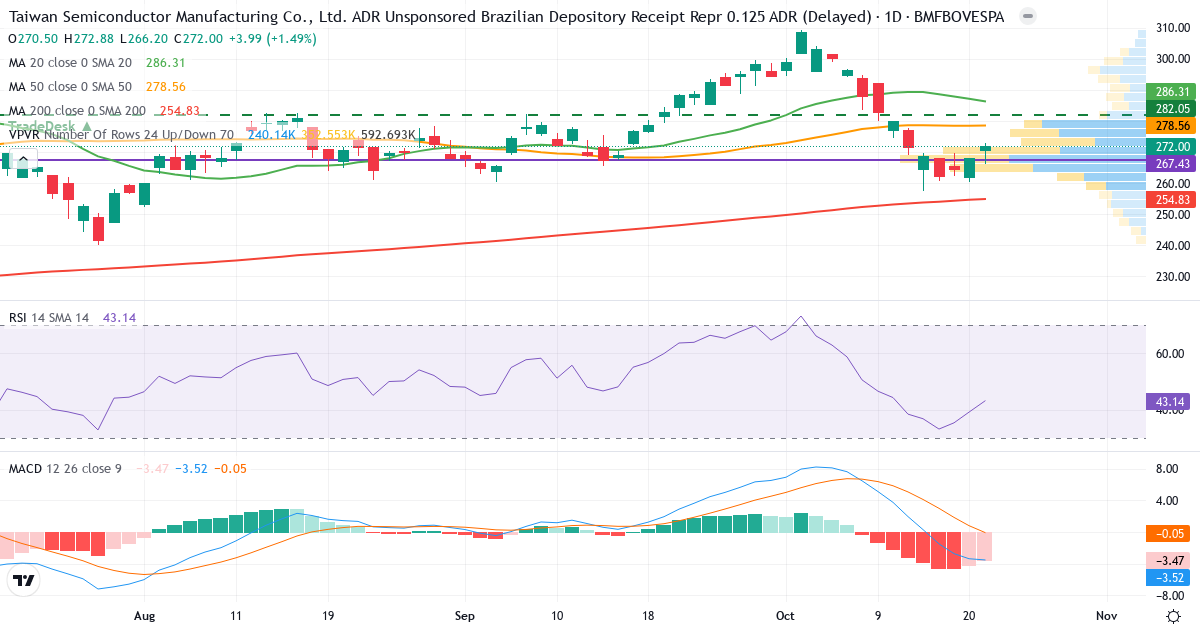
Task: Click the blue -3.52 MACD axis label
Action: [1167, 577]
